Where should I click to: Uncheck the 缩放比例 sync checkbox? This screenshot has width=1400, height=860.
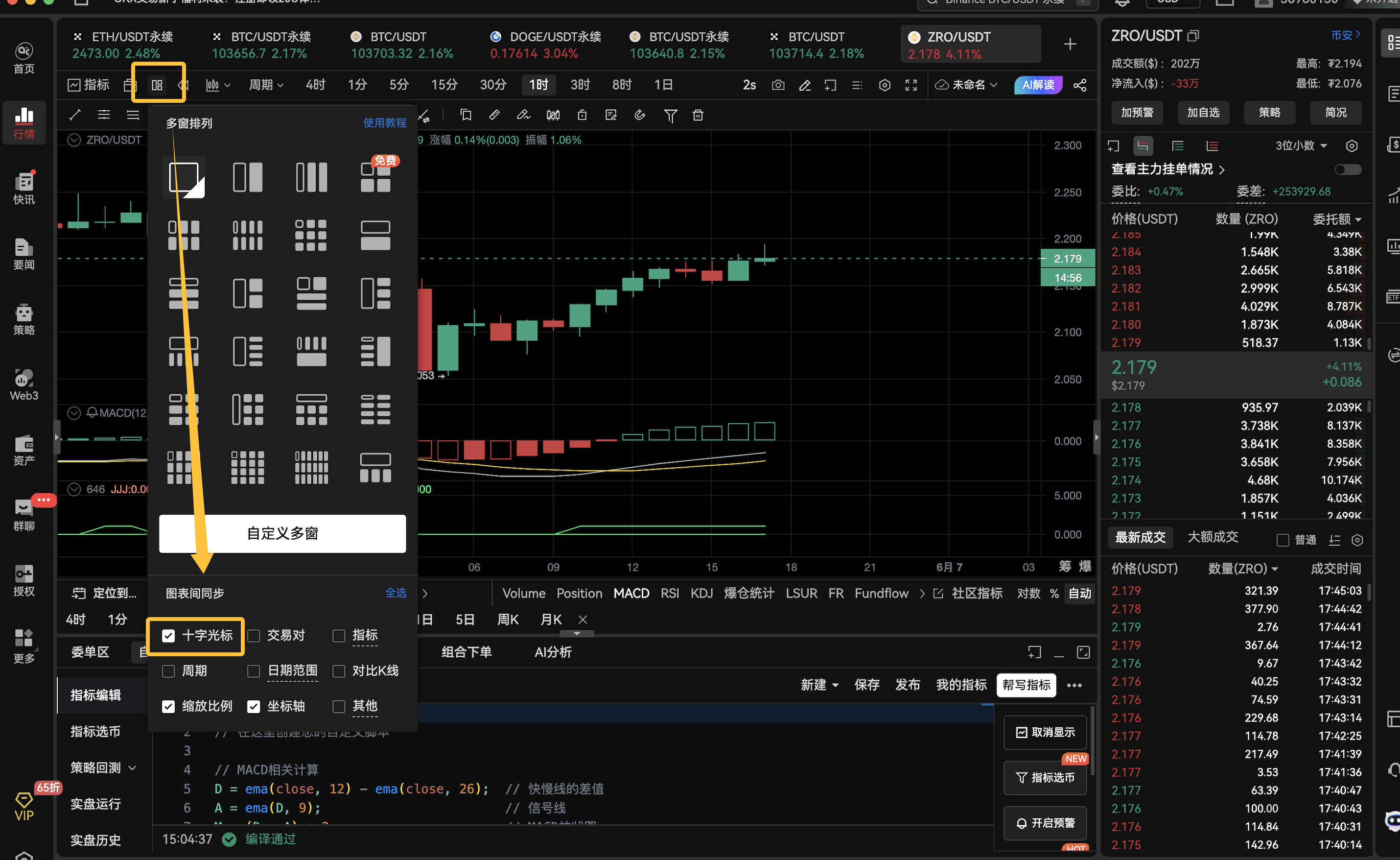tap(168, 706)
